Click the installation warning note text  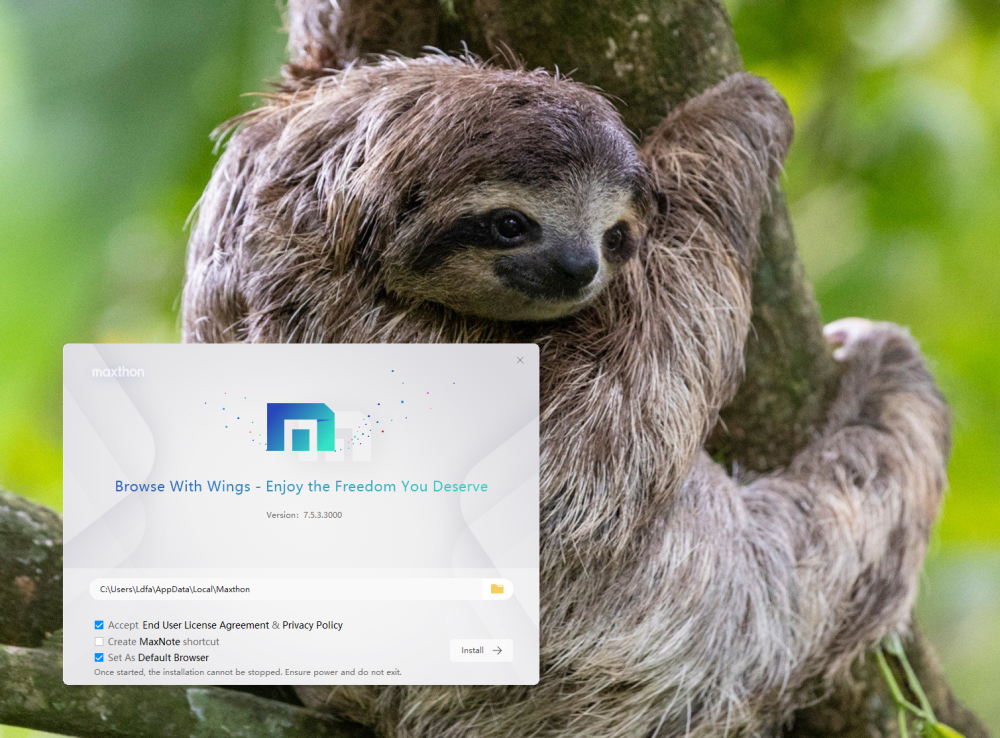[247, 672]
